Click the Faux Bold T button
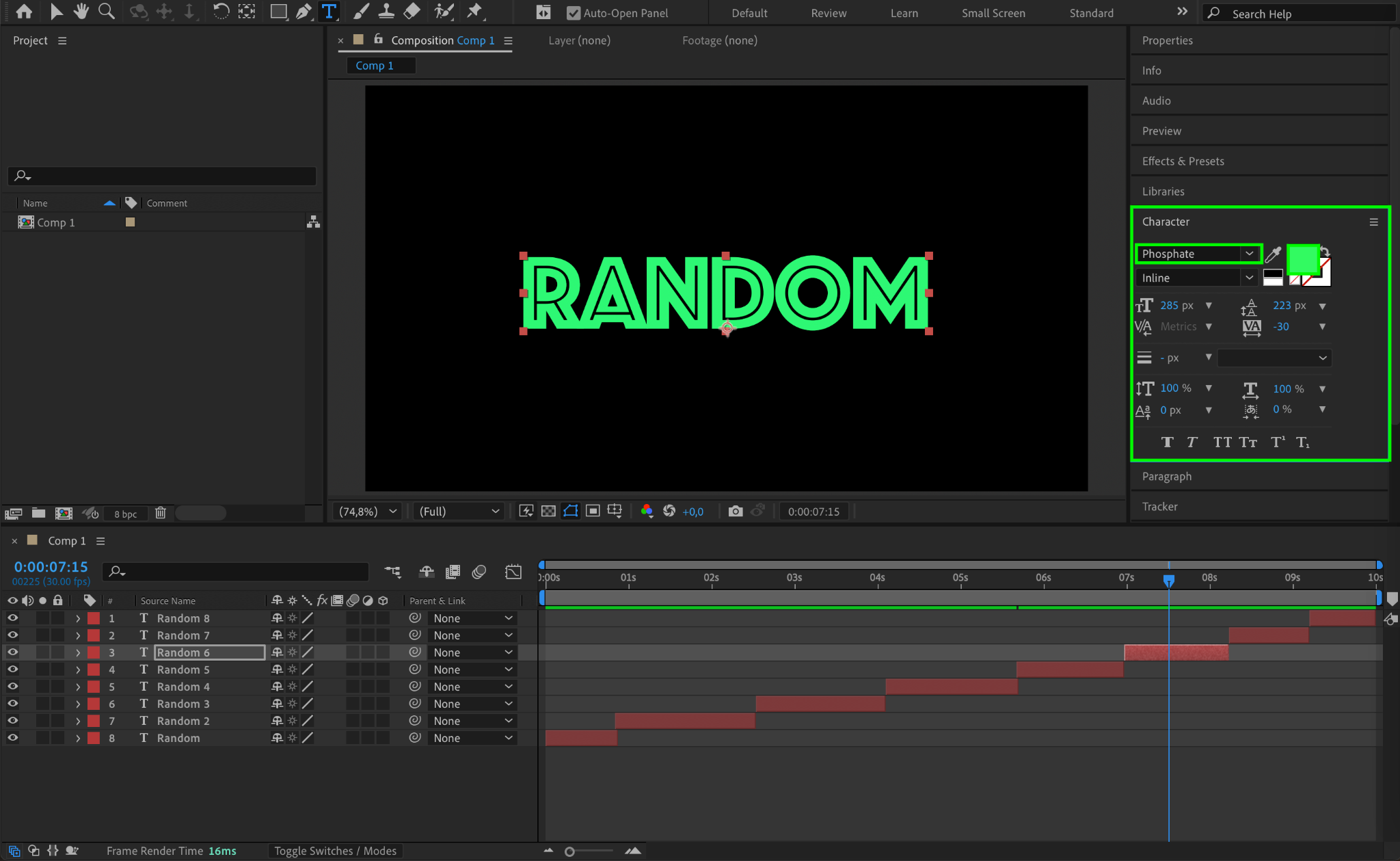This screenshot has height=861, width=1400. [x=1167, y=442]
